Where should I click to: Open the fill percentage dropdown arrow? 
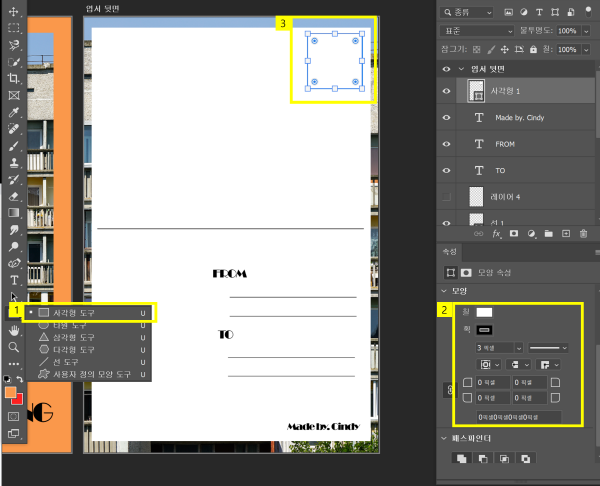click(x=586, y=50)
